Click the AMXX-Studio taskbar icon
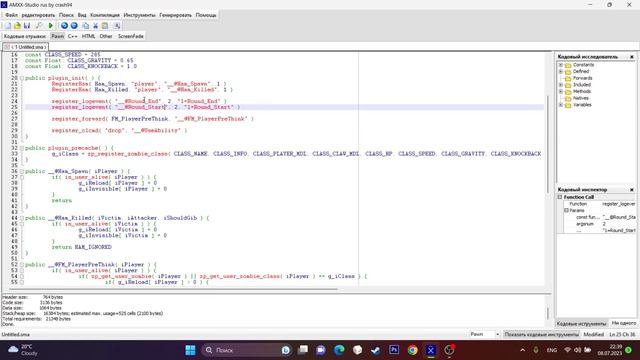 click(x=431, y=350)
